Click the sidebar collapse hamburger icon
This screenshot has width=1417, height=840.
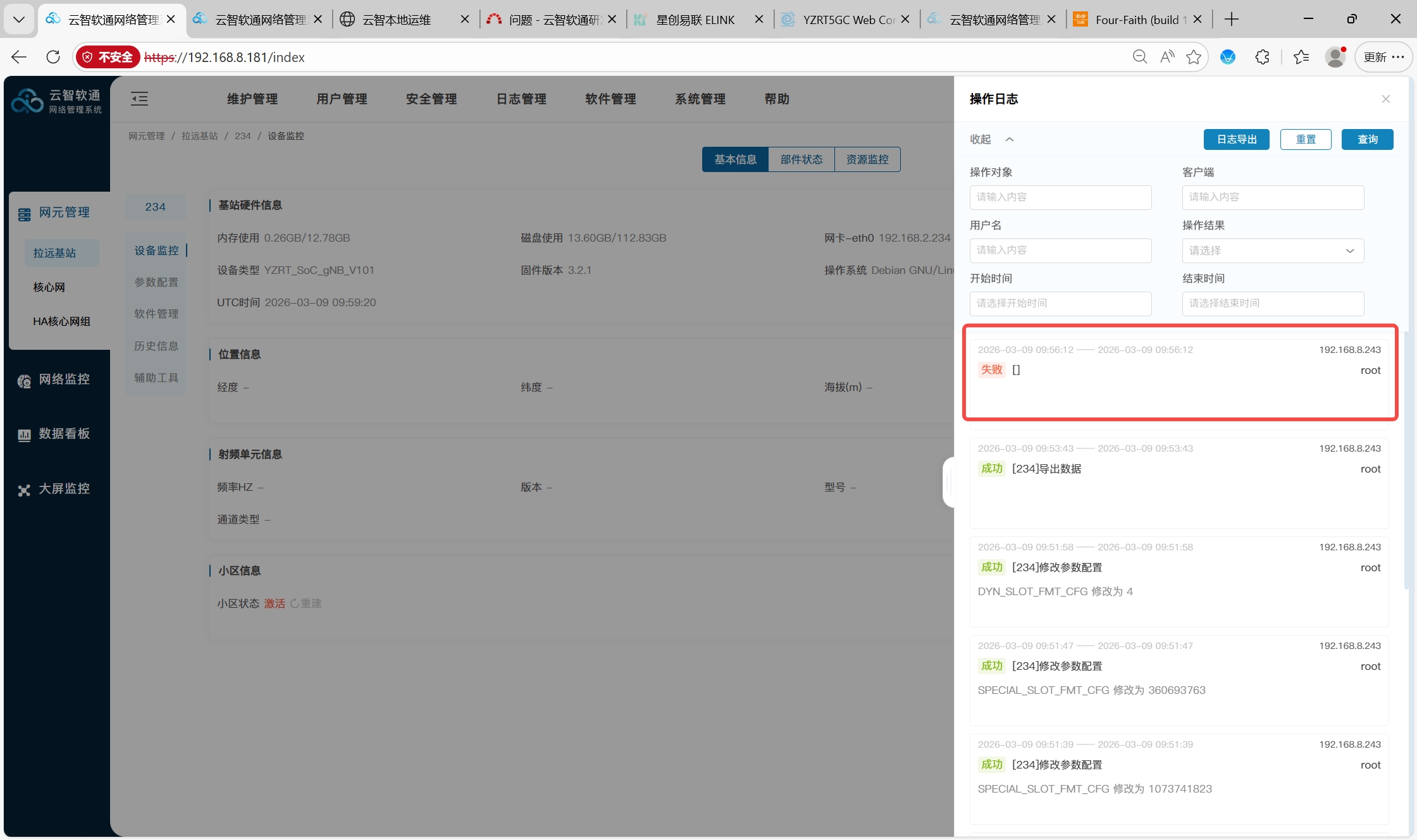pos(139,98)
